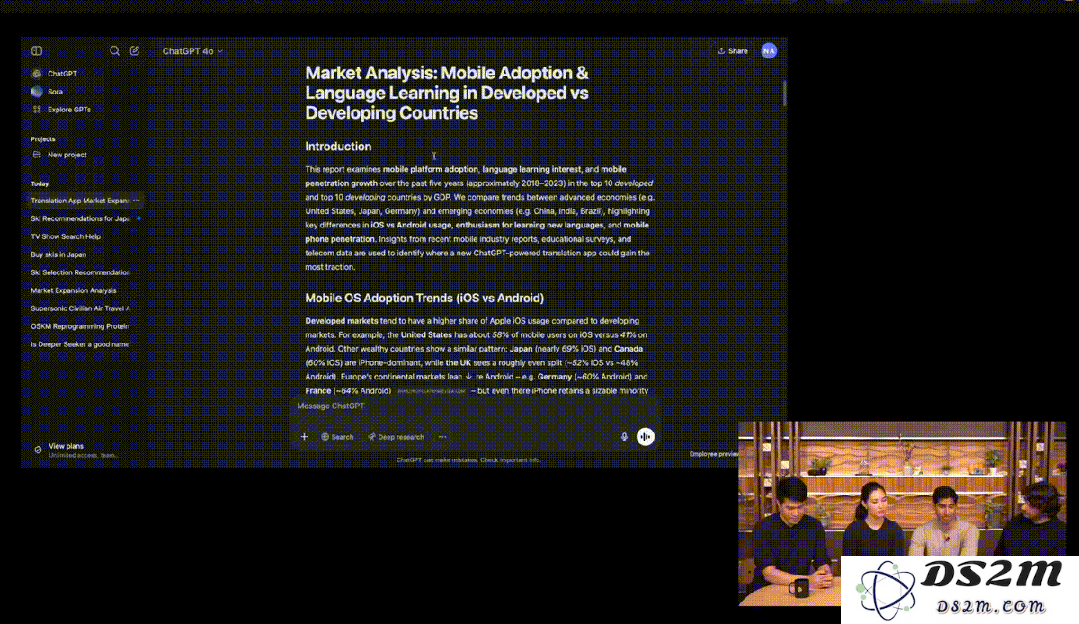The height and width of the screenshot is (624, 1079).
Task: Start voice mode with waveform button
Action: [x=645, y=437]
